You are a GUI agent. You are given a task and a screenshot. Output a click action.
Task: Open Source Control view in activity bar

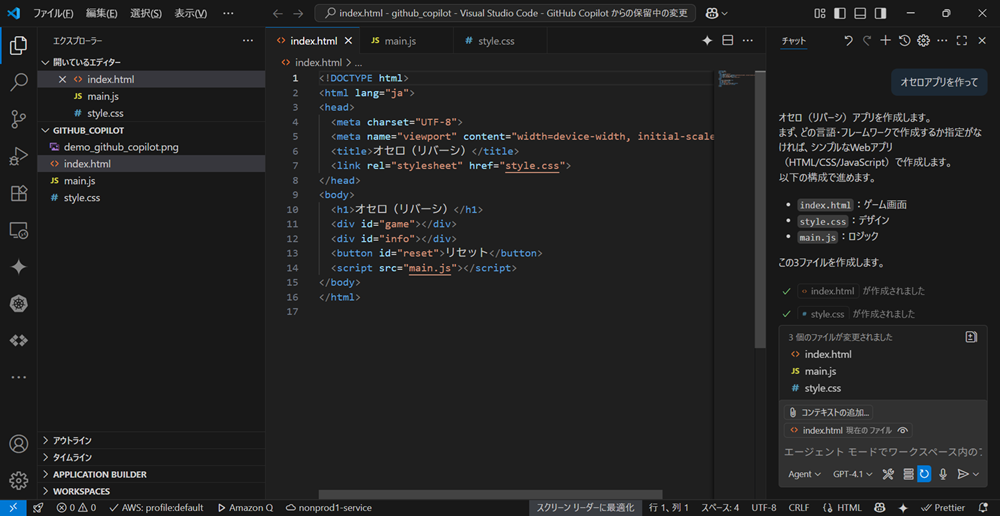(18, 119)
